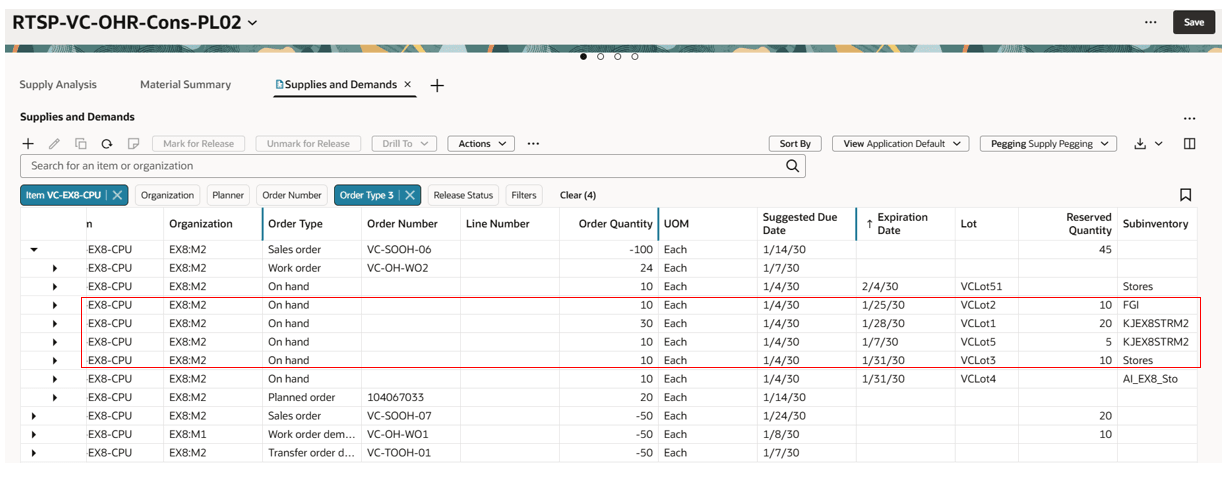Click the item or organization search field
1228x486 pixels.
coord(412,166)
